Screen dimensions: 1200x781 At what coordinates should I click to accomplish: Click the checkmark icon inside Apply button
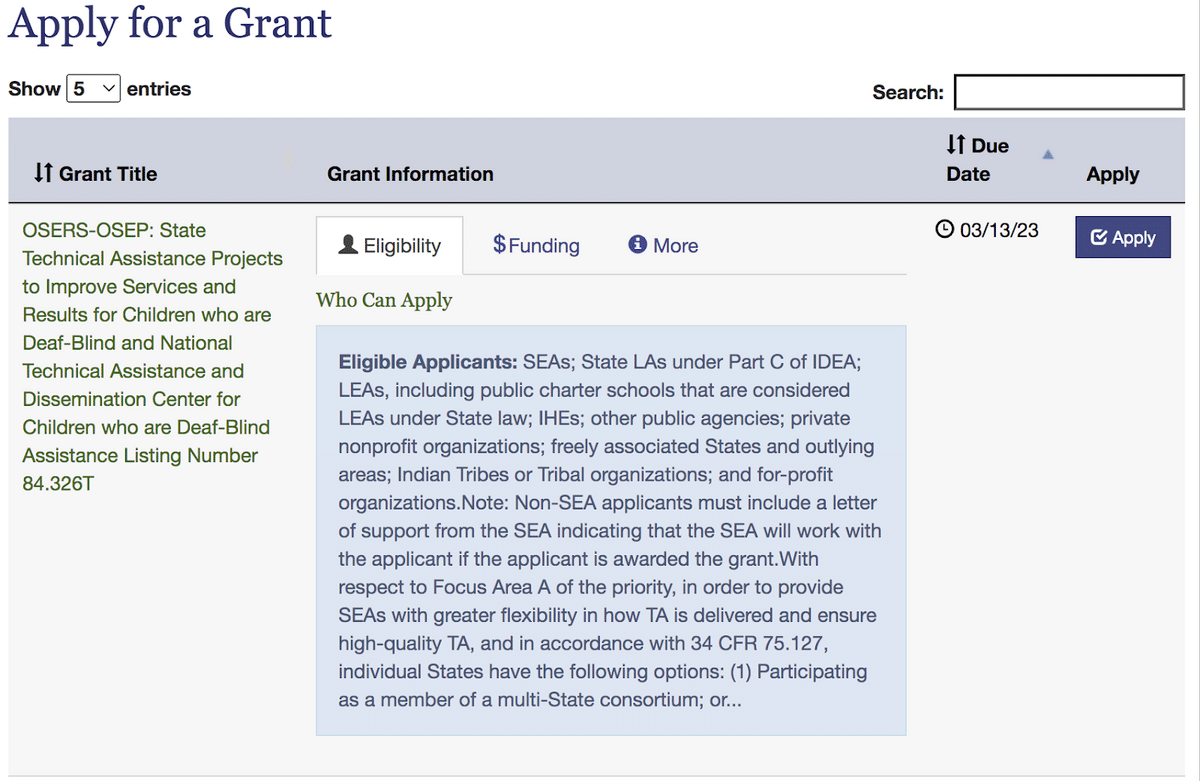pyautogui.click(x=1099, y=238)
